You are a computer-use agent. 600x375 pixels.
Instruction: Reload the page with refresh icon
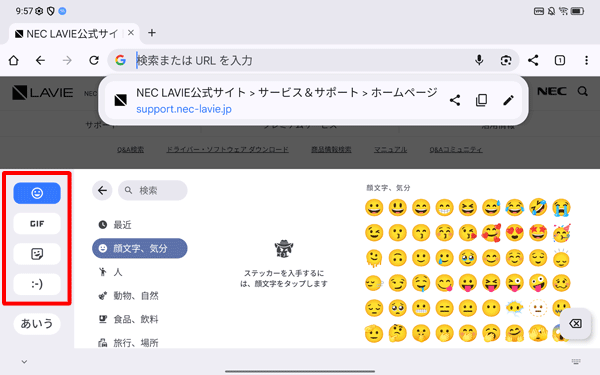94,60
